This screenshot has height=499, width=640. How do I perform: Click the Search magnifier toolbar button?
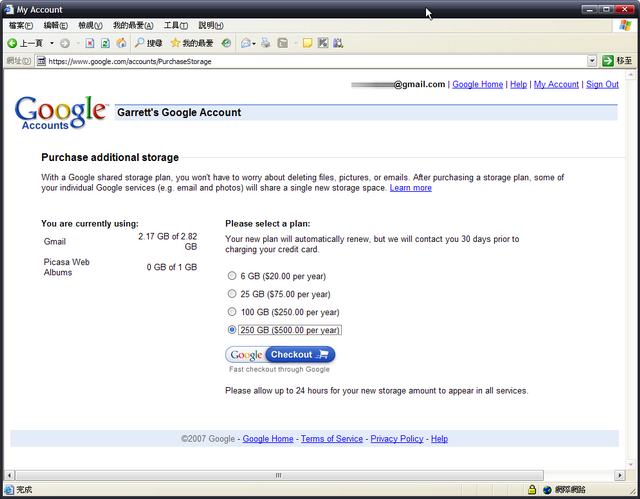(149, 43)
